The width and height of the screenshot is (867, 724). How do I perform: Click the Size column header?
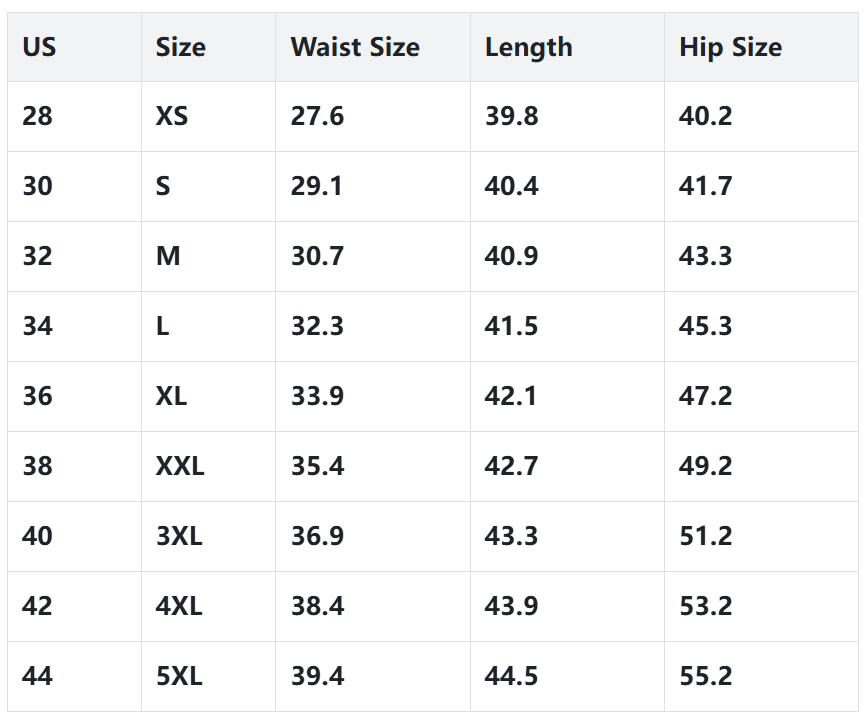coord(180,47)
